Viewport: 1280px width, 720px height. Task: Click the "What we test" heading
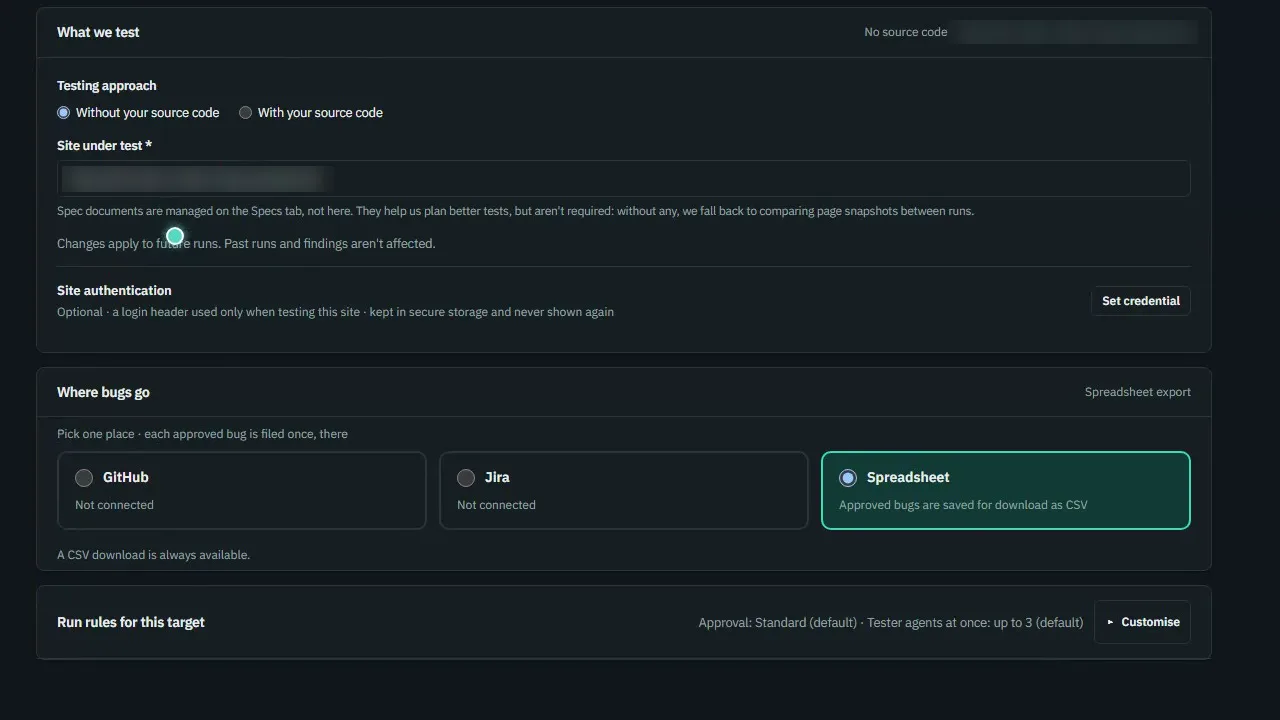tap(98, 32)
